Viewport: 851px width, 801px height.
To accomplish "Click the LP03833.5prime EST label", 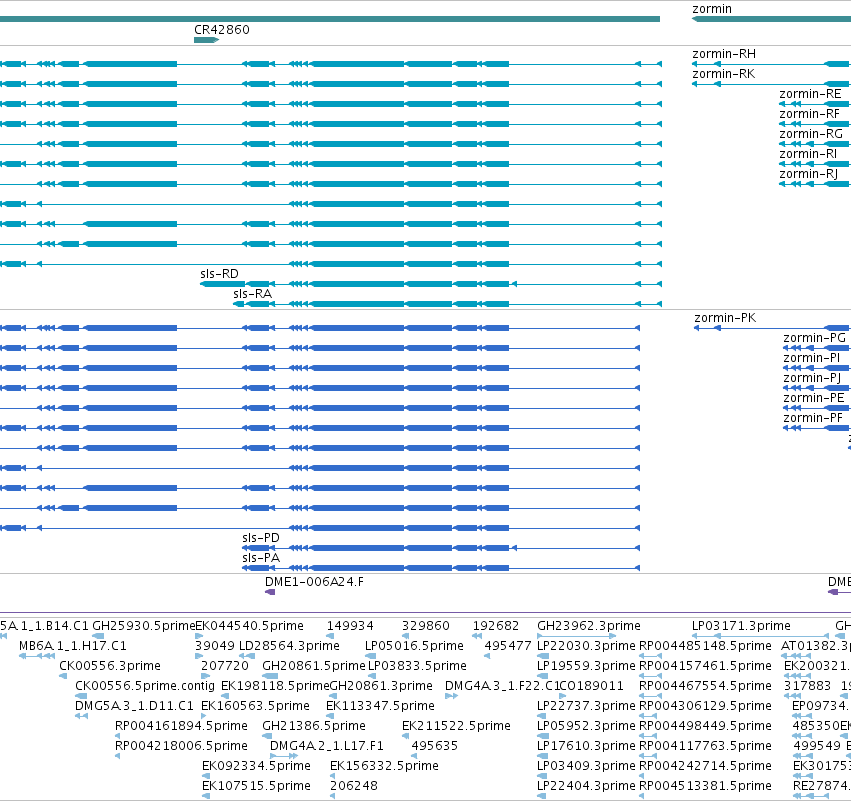I will tap(417, 666).
